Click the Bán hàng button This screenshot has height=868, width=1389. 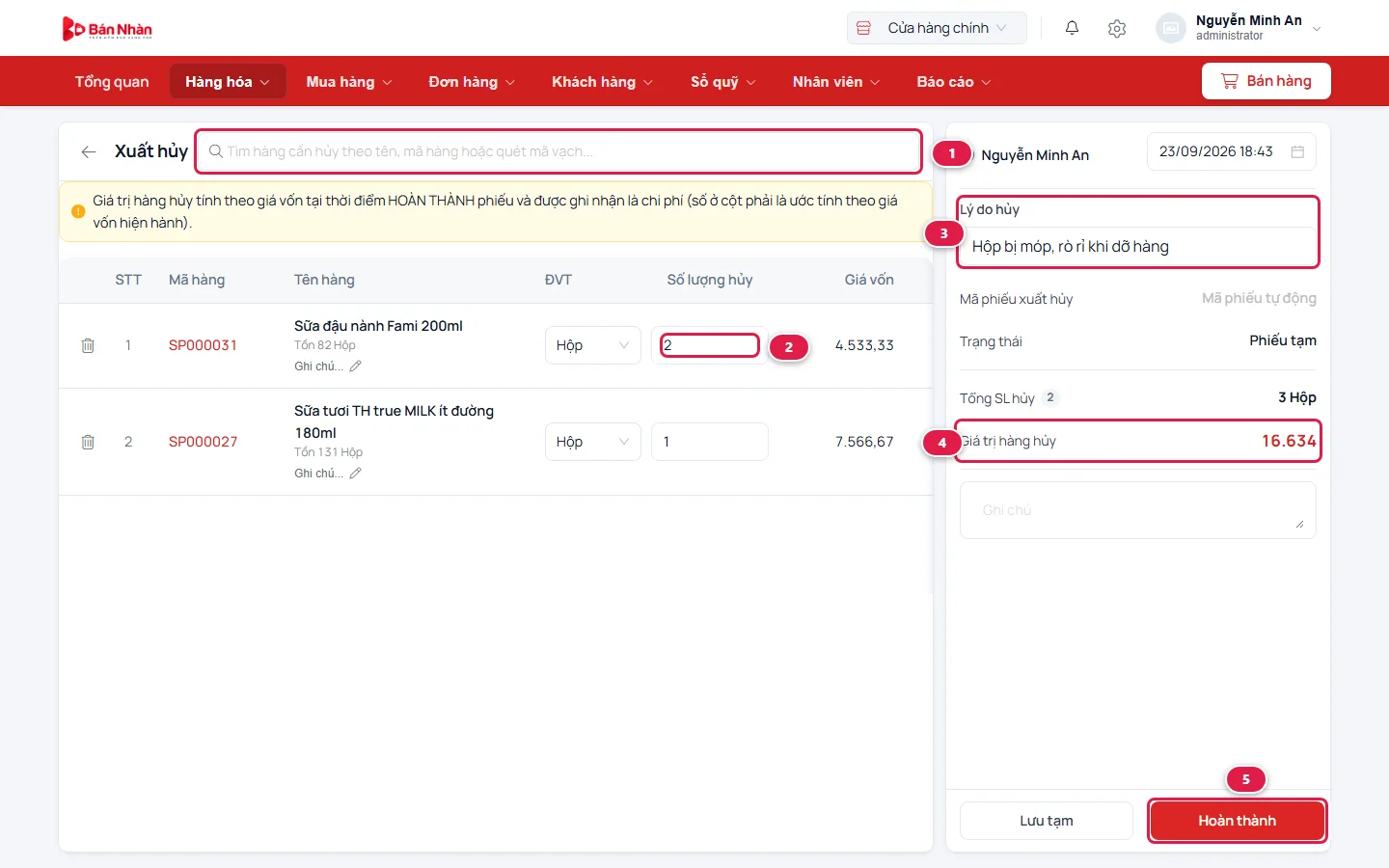pos(1266,81)
